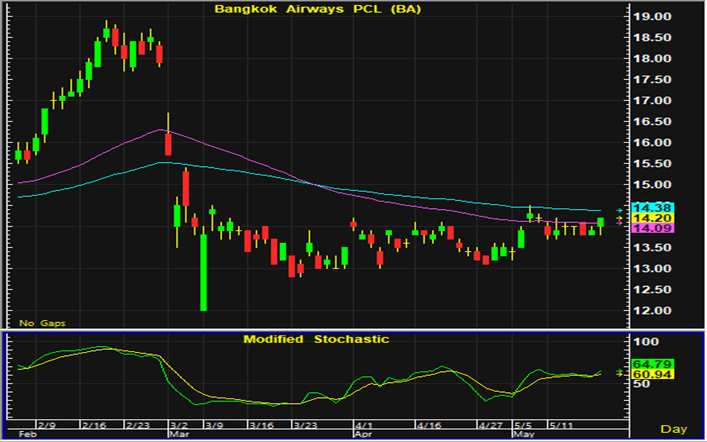Click the green 64.79 stochastic value tag

653,364
